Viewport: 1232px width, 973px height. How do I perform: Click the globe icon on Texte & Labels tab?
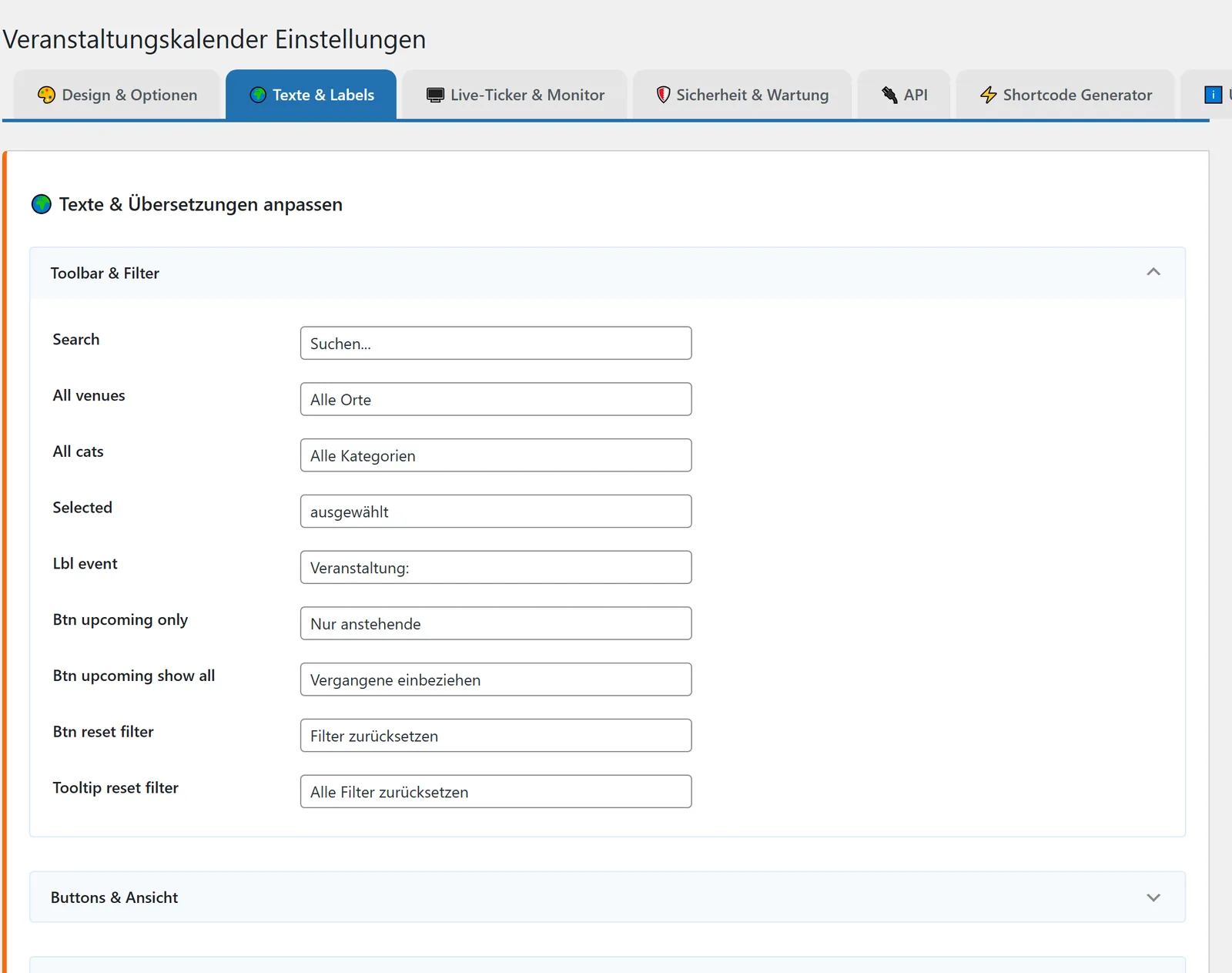tap(258, 95)
